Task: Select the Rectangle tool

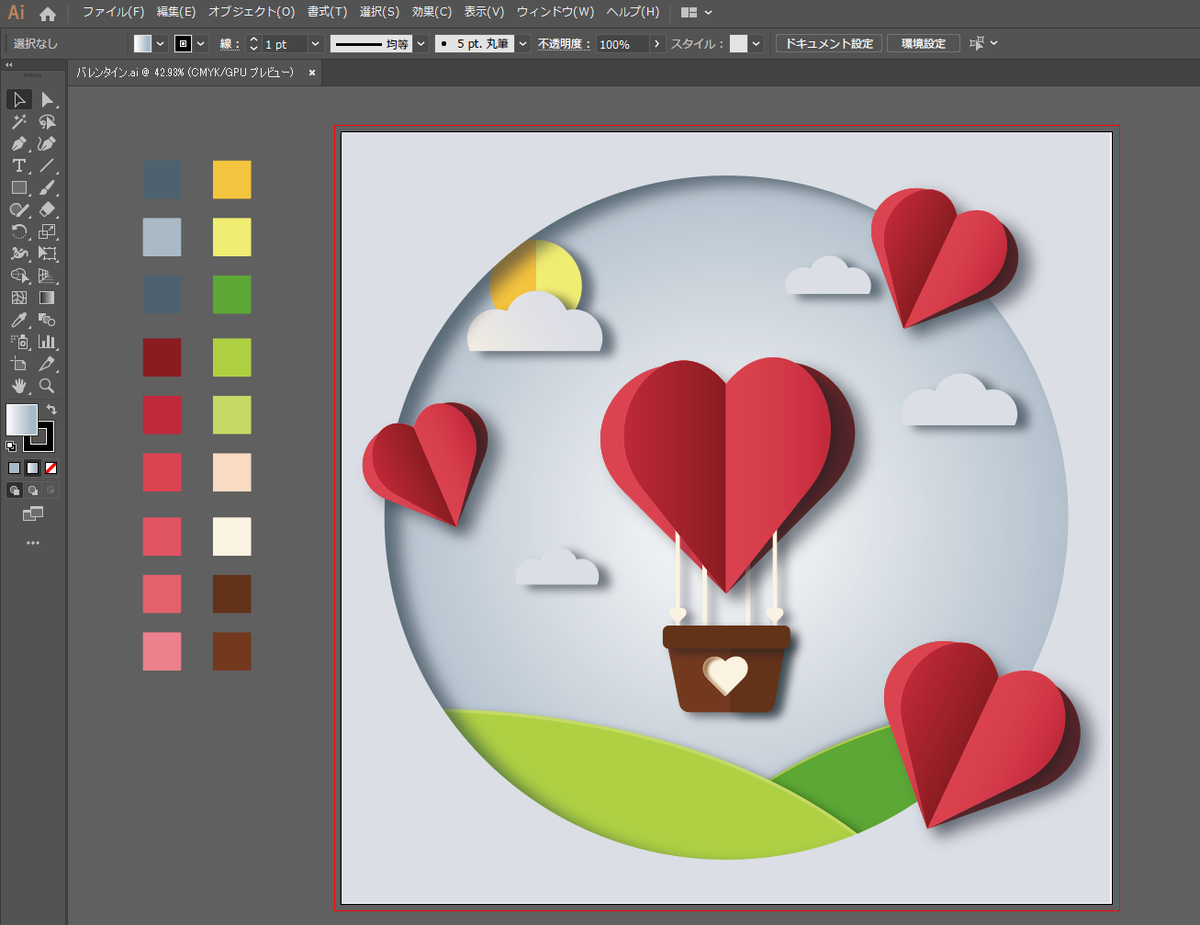Action: (x=19, y=187)
